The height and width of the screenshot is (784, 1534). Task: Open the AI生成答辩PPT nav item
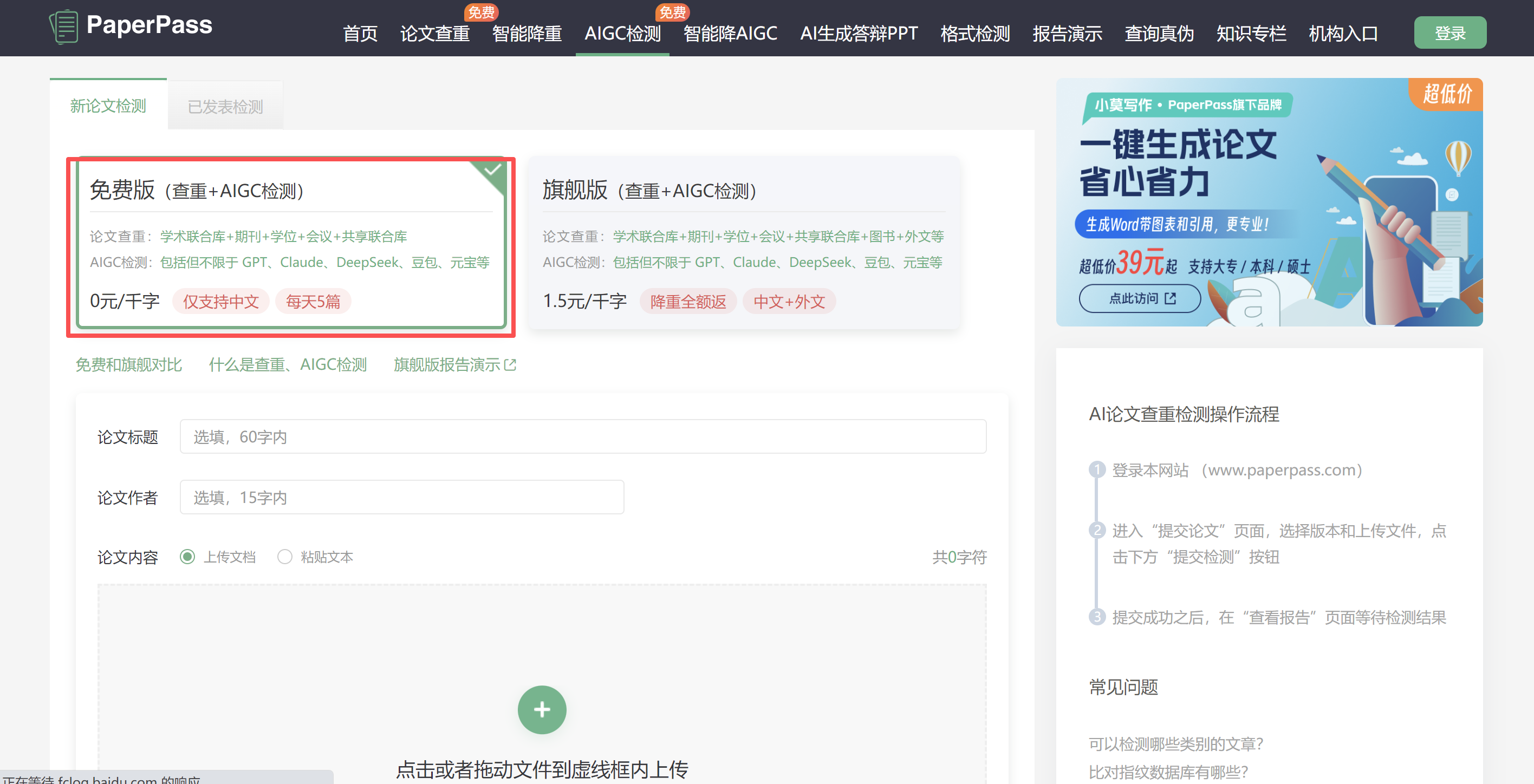[859, 34]
